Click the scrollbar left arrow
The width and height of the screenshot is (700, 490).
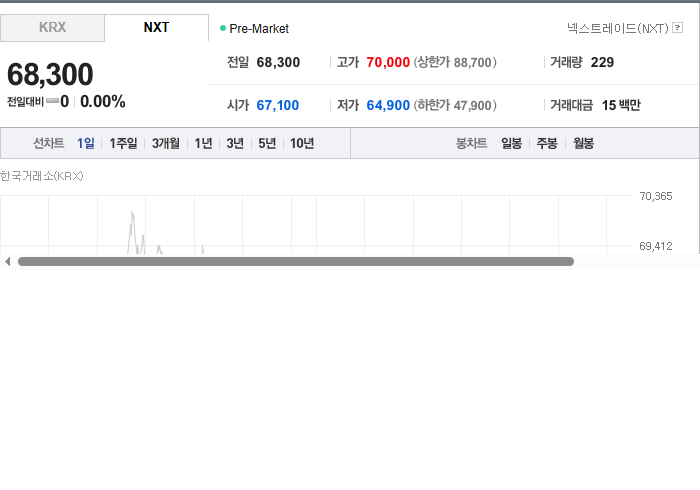click(x=7, y=262)
